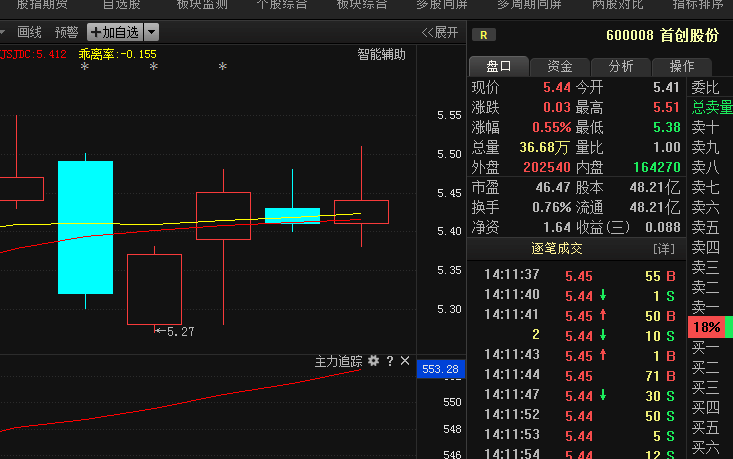Open 个股综合 in top menu
The image size is (733, 459).
282,5
